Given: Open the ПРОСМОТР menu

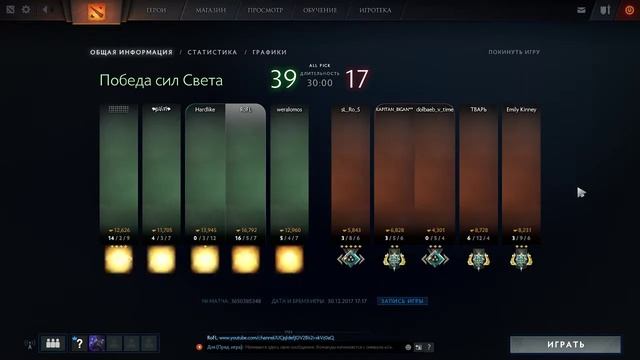Looking at the screenshot, I should click(x=265, y=10).
